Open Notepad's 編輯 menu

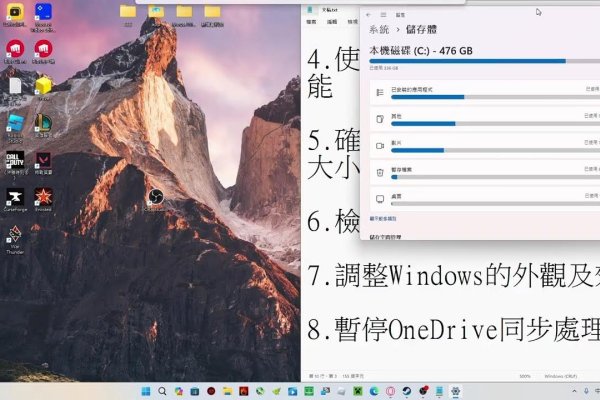(x=332, y=22)
